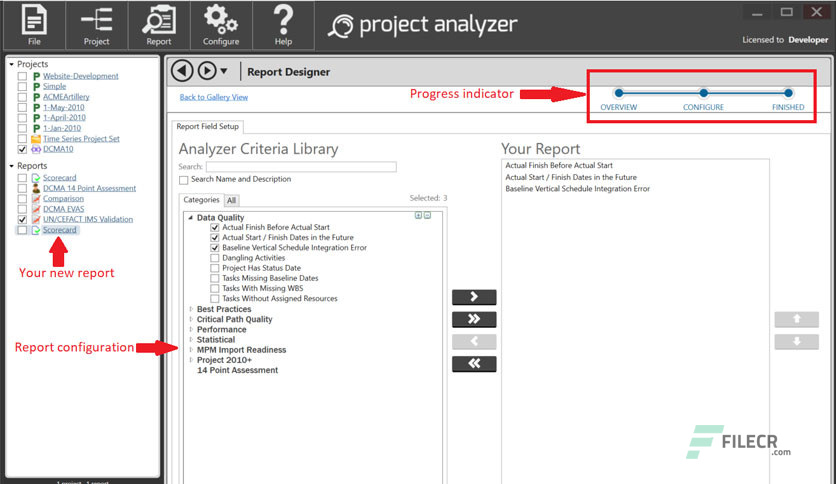Select the Report Field Setup tab

(x=207, y=126)
